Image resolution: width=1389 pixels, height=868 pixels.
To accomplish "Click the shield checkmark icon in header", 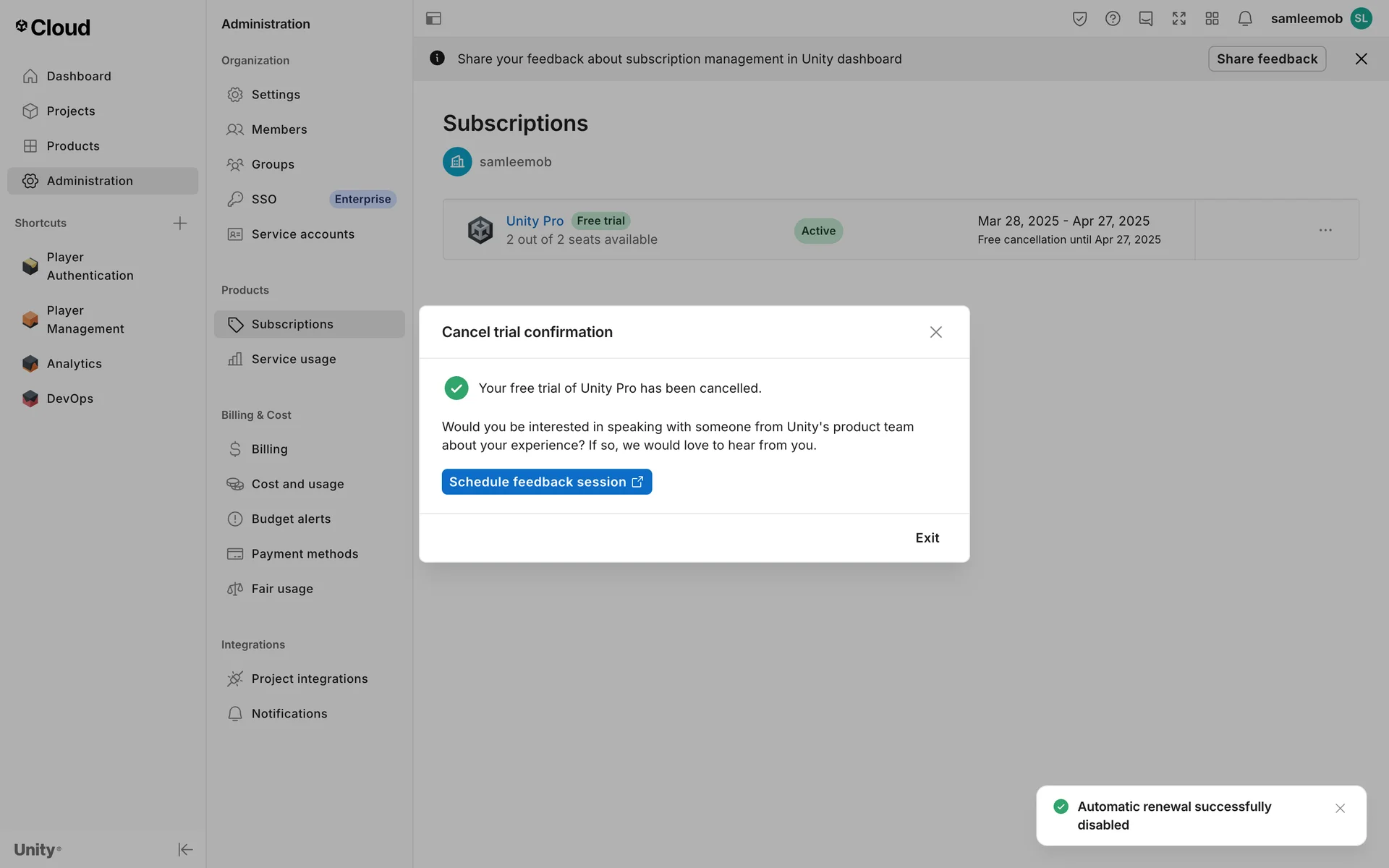I will point(1079,19).
